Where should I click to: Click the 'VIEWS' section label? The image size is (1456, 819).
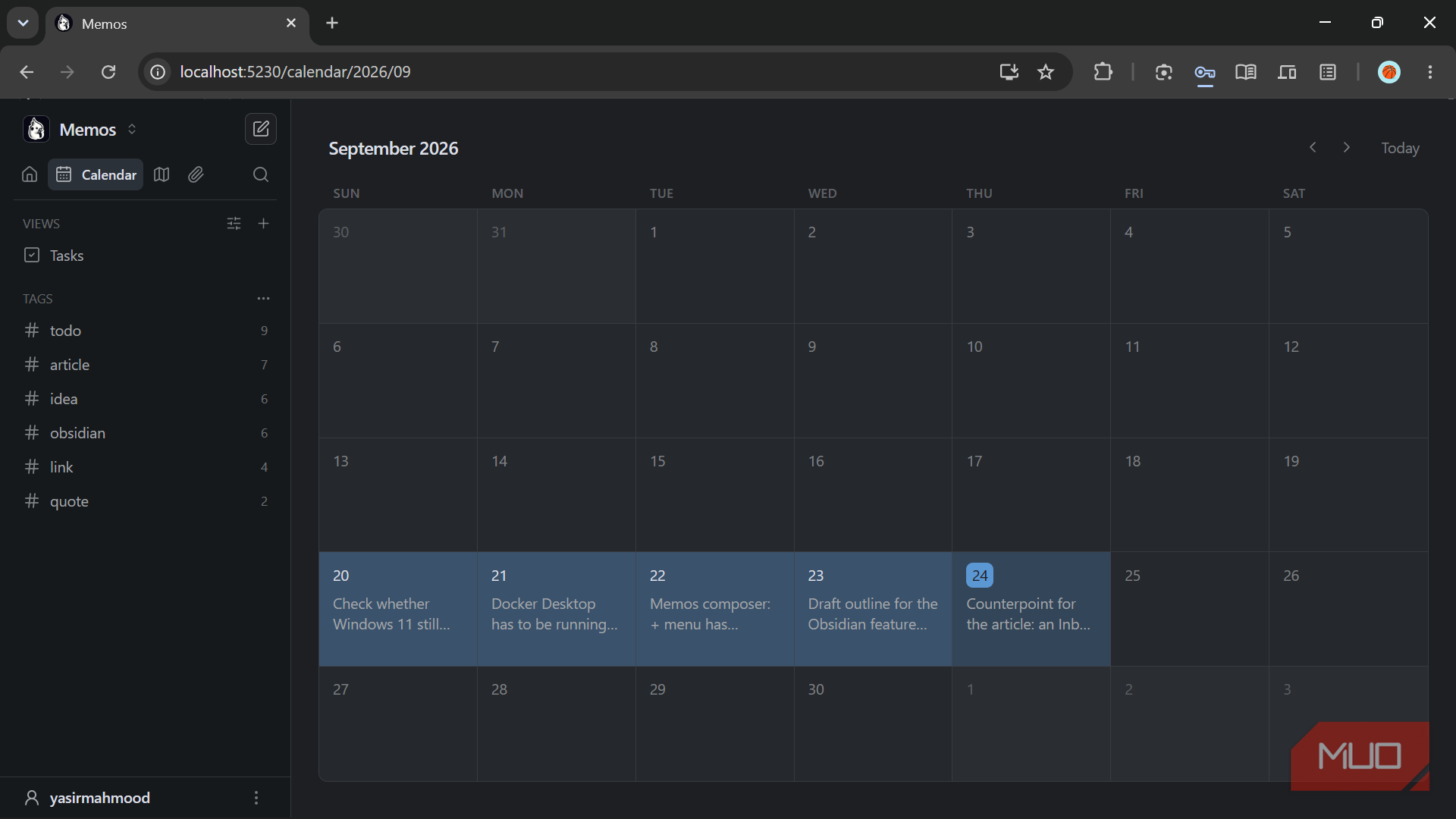tap(41, 224)
